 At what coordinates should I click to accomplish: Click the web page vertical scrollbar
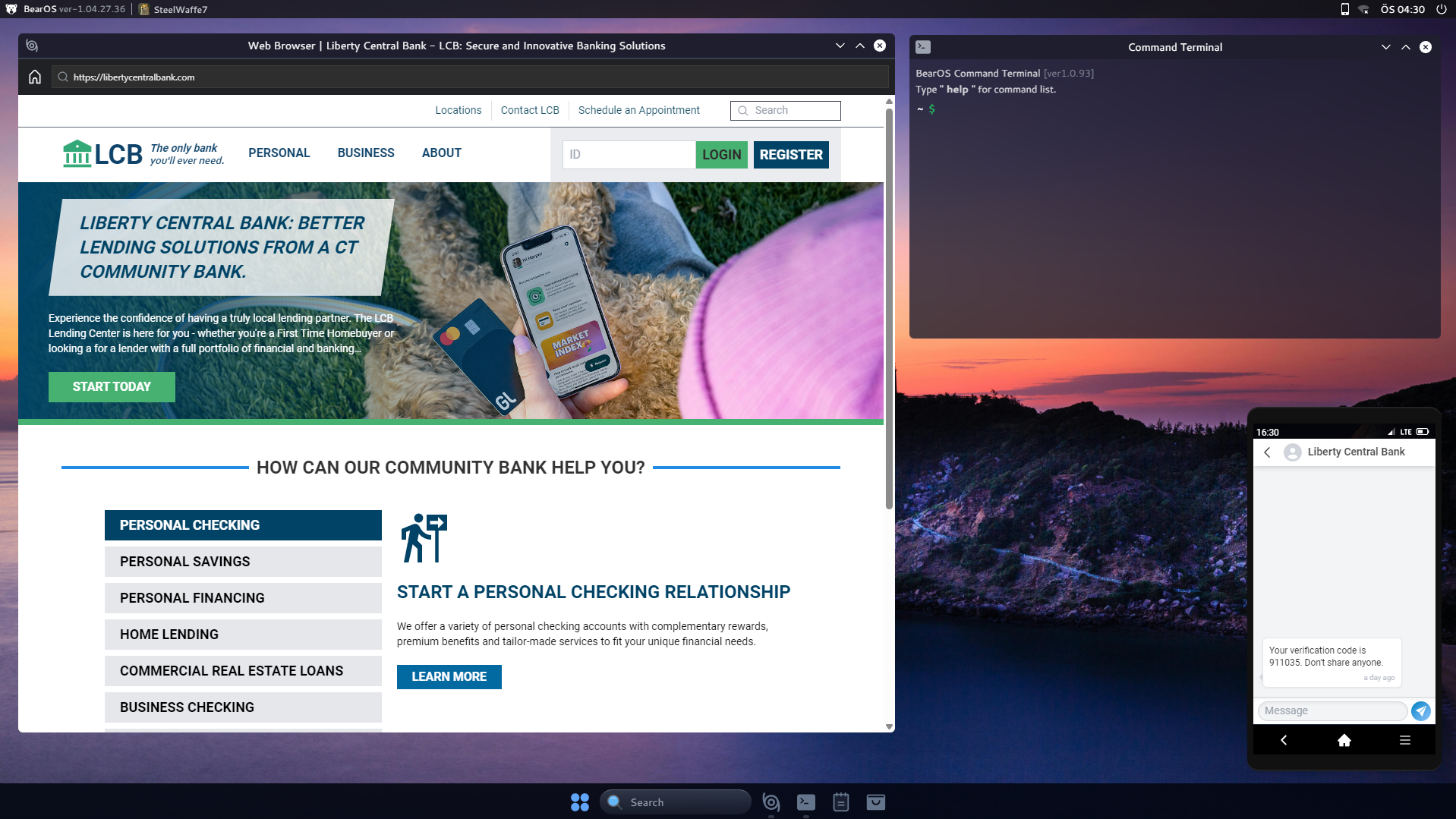point(889,304)
